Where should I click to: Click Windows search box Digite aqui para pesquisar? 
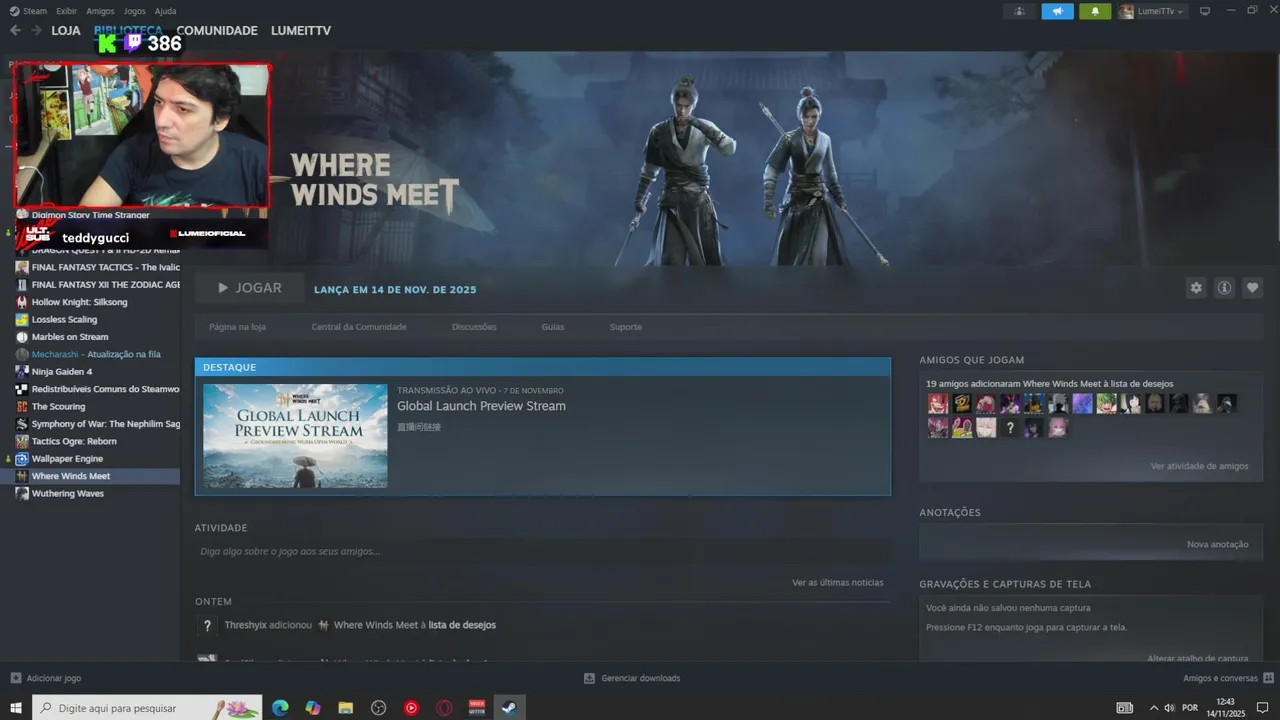[x=147, y=708]
